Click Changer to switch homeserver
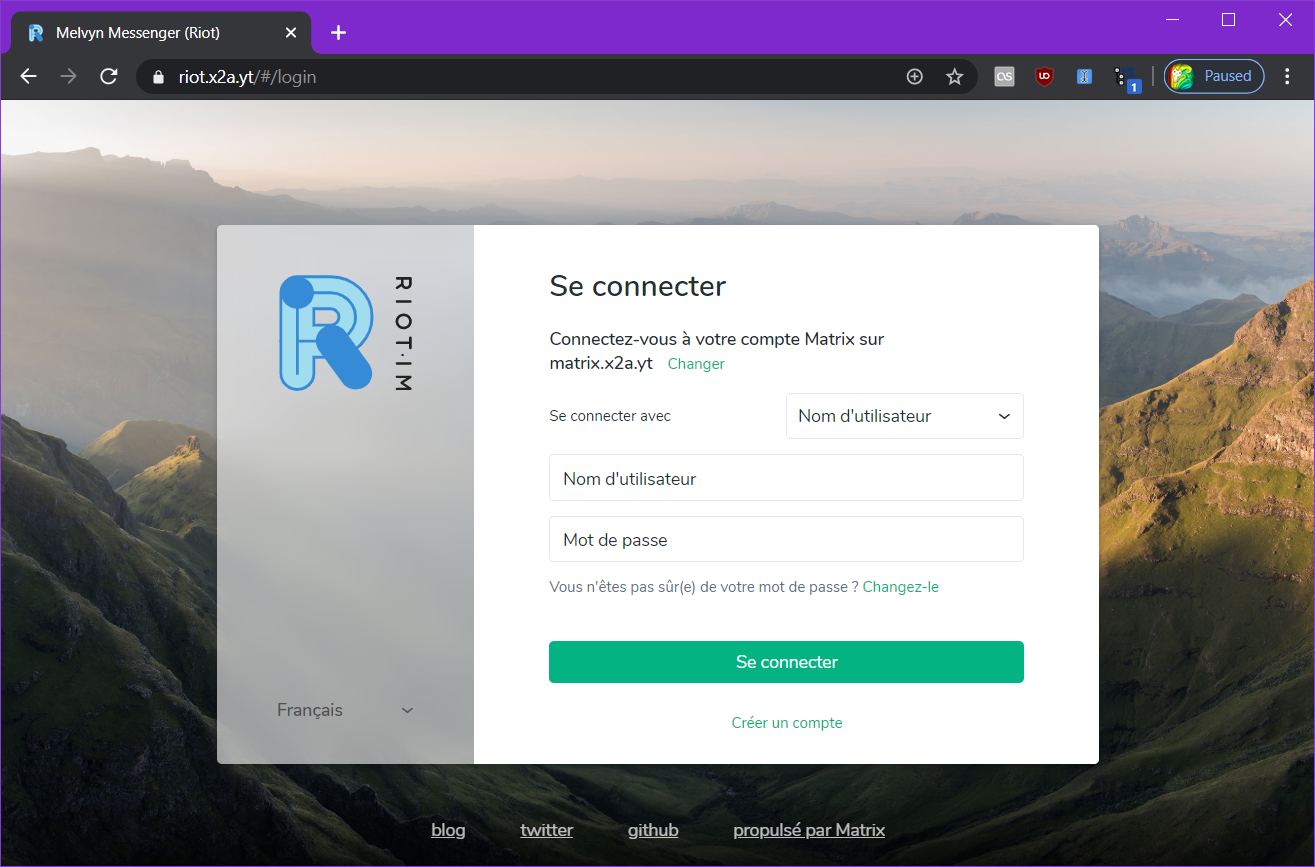 point(696,364)
